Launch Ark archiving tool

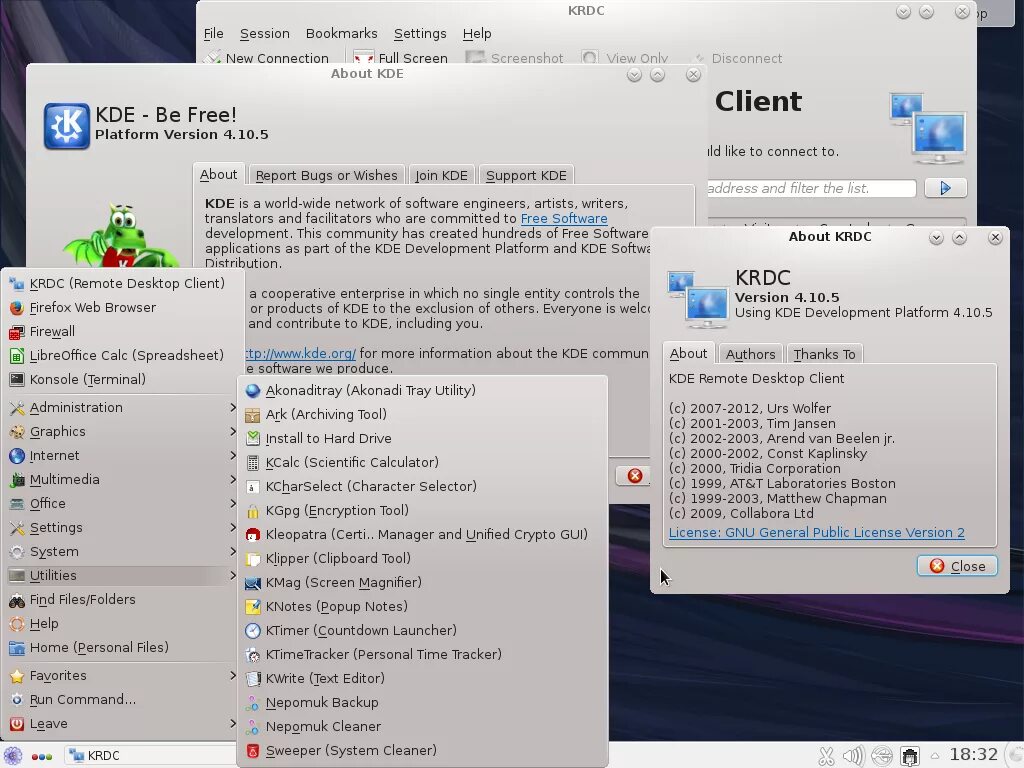[x=423, y=415]
